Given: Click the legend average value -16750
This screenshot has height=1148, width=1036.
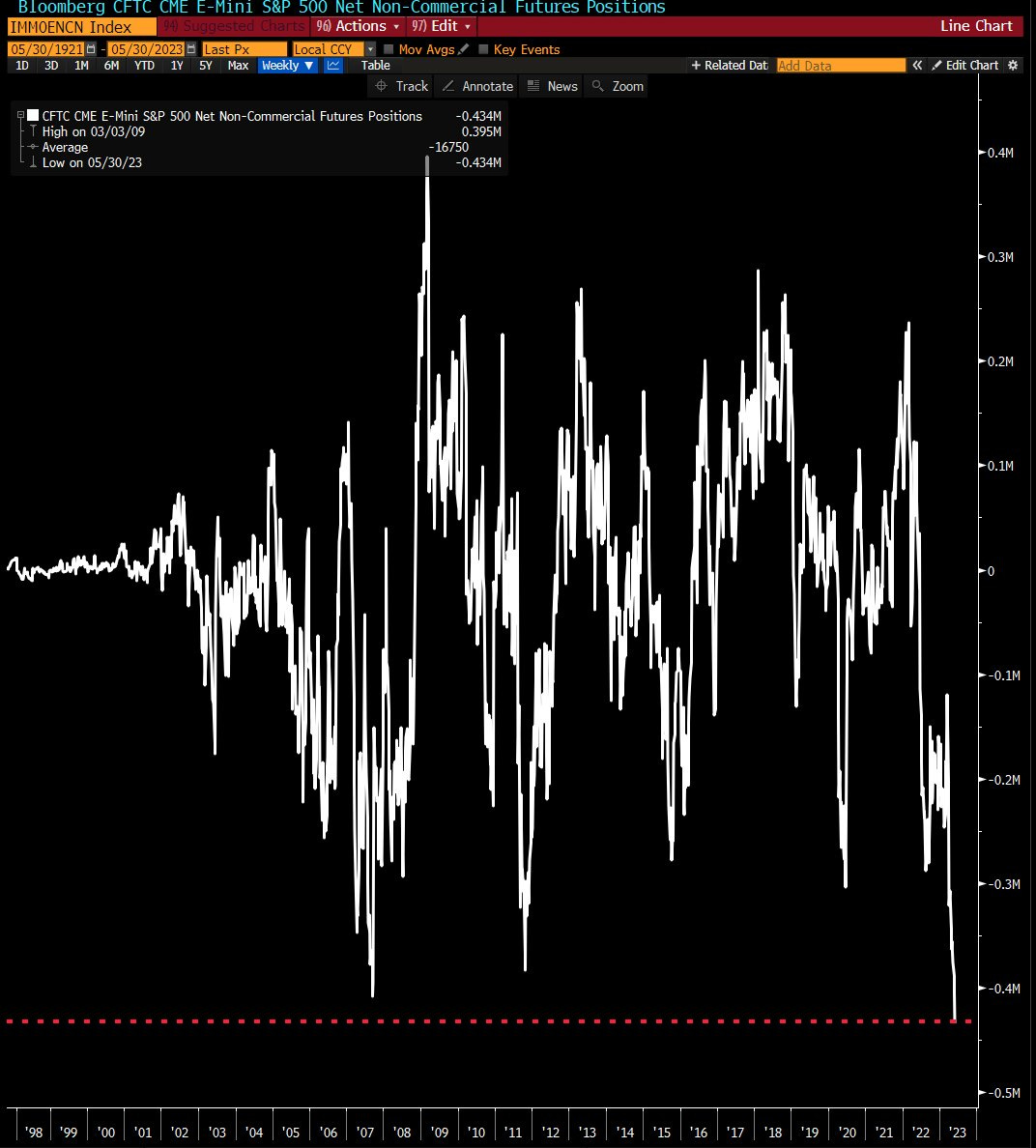Looking at the screenshot, I should coord(448,147).
